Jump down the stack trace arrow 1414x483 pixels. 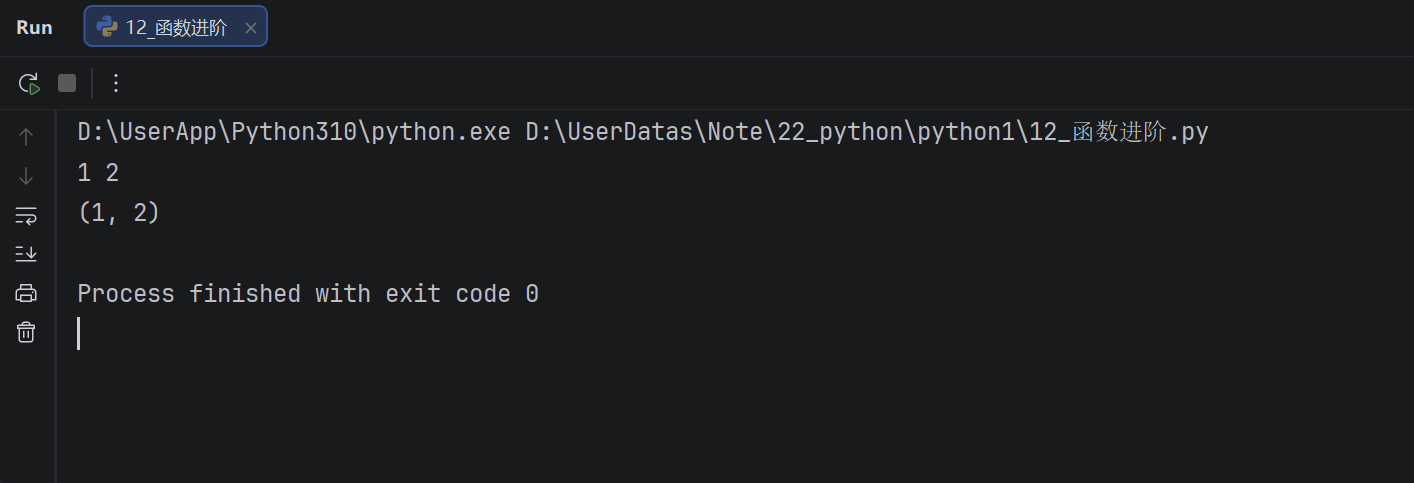click(x=26, y=176)
